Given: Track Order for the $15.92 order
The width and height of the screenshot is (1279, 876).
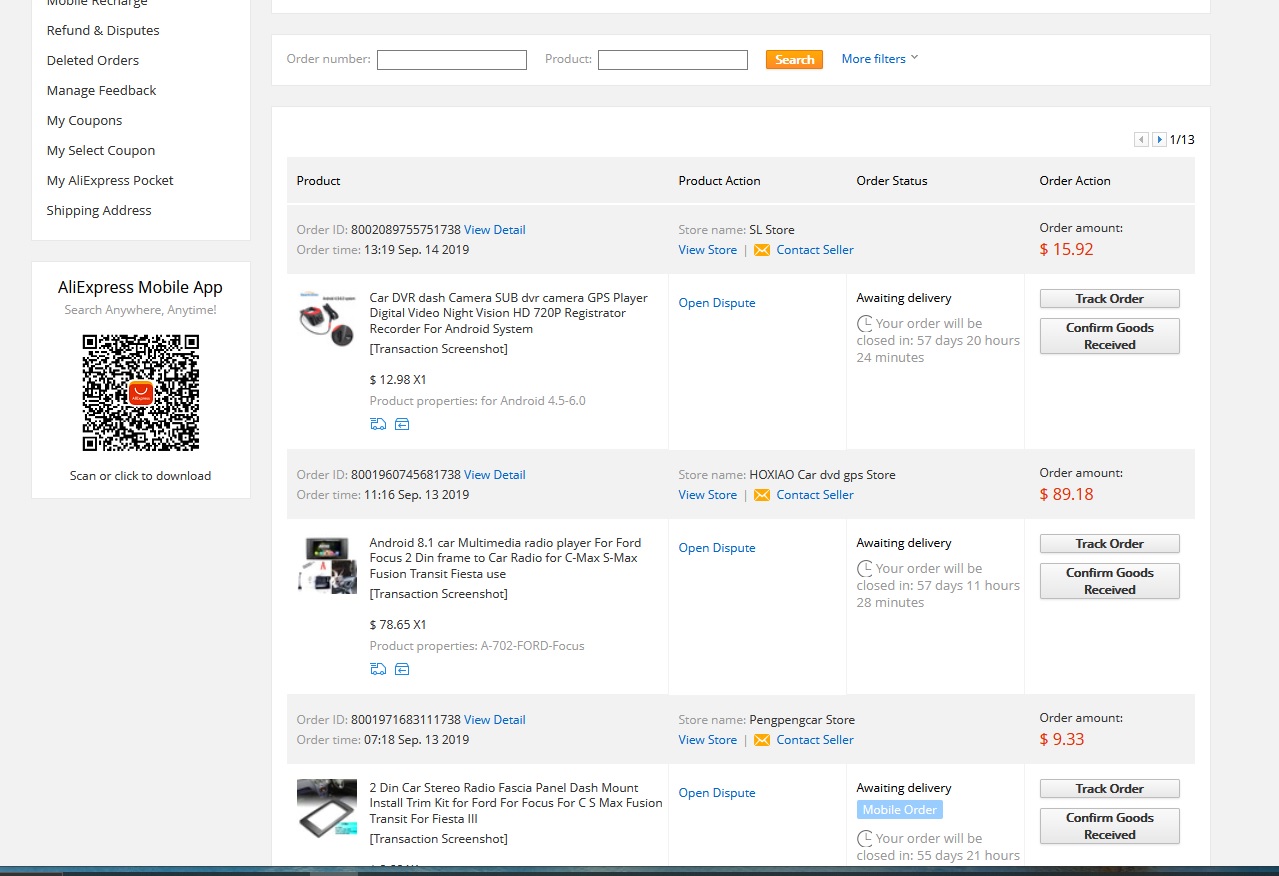Looking at the screenshot, I should coord(1110,299).
